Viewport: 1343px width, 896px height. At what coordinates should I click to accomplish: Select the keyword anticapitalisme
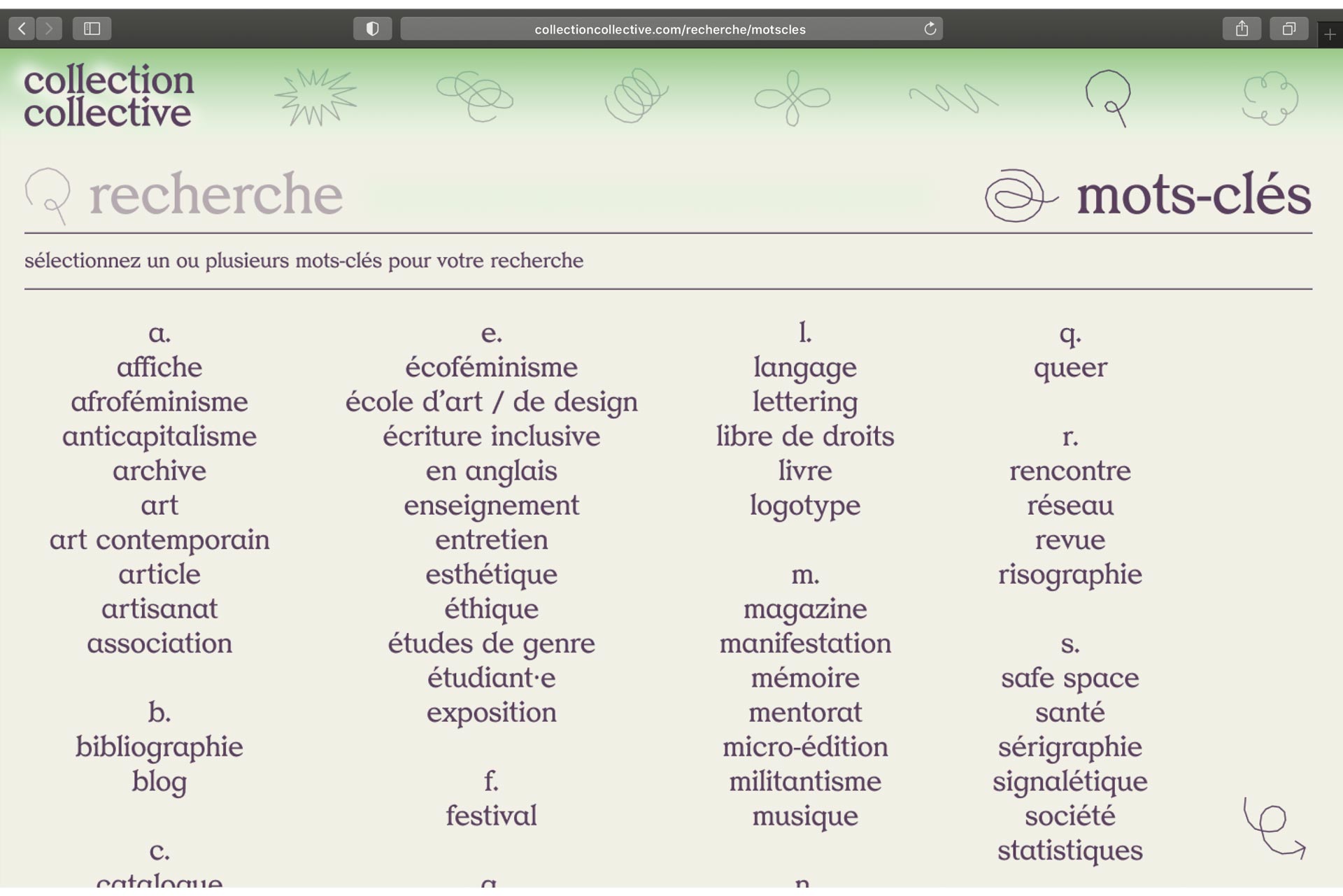[x=159, y=436]
